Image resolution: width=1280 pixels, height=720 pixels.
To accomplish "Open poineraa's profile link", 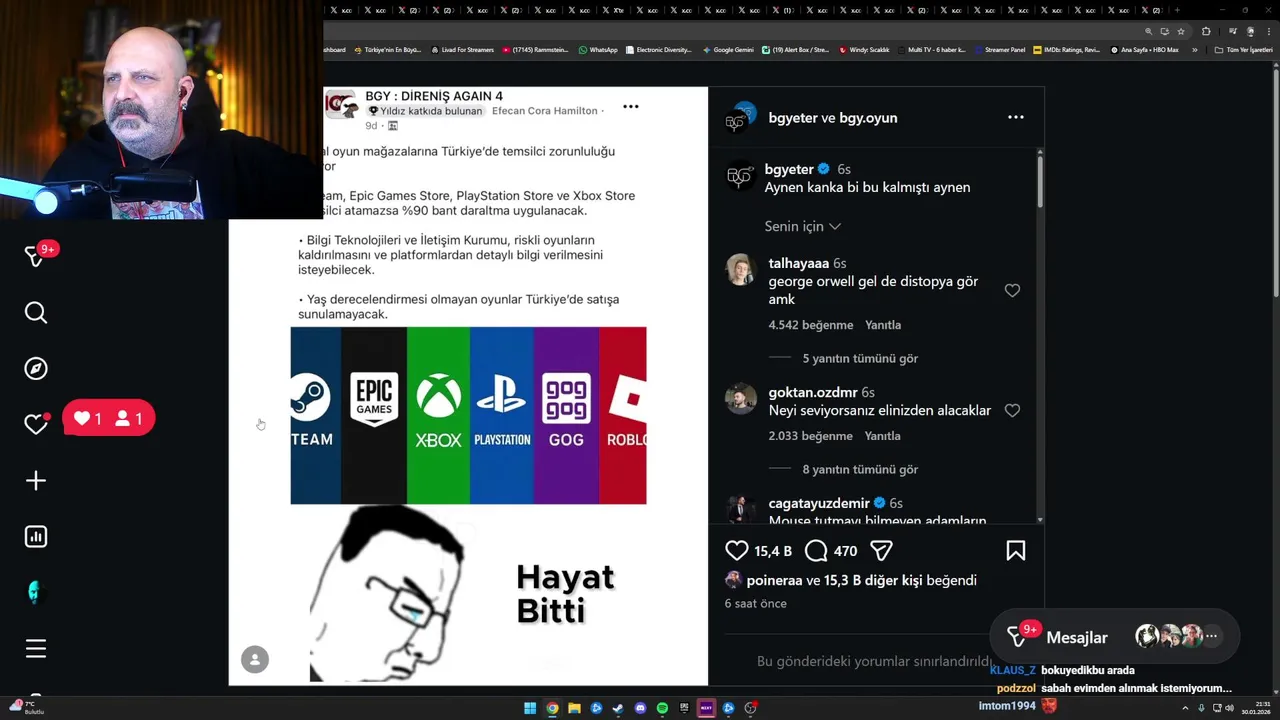I will [x=774, y=580].
